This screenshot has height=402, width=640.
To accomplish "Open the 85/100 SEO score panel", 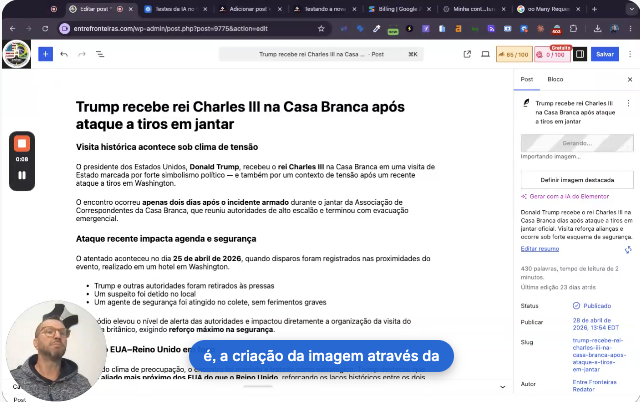I will (x=514, y=54).
